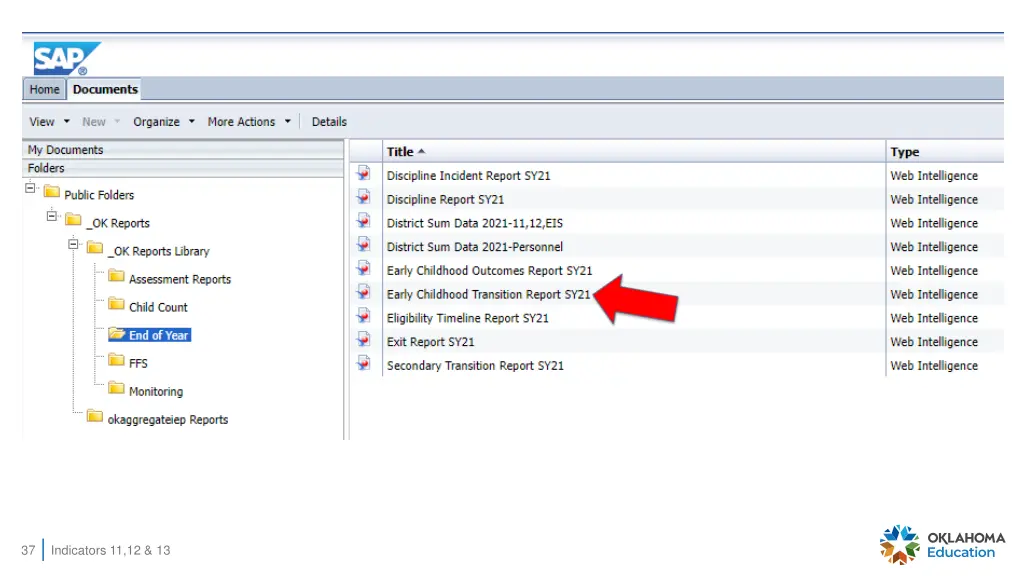This screenshot has height=576, width=1024.
Task: Open District Sum Data 2021-Personnel title
Action: tap(475, 247)
